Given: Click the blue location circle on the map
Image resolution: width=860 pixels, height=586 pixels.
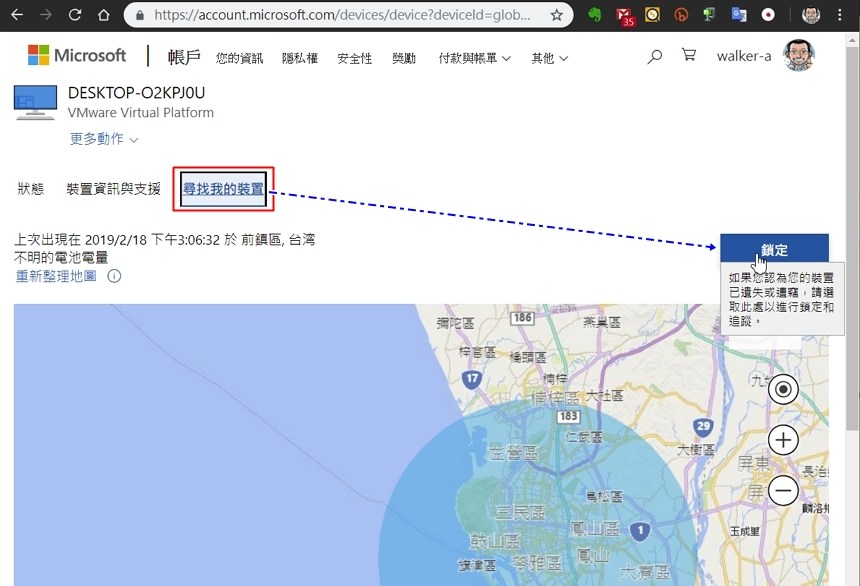Looking at the screenshot, I should [x=540, y=494].
